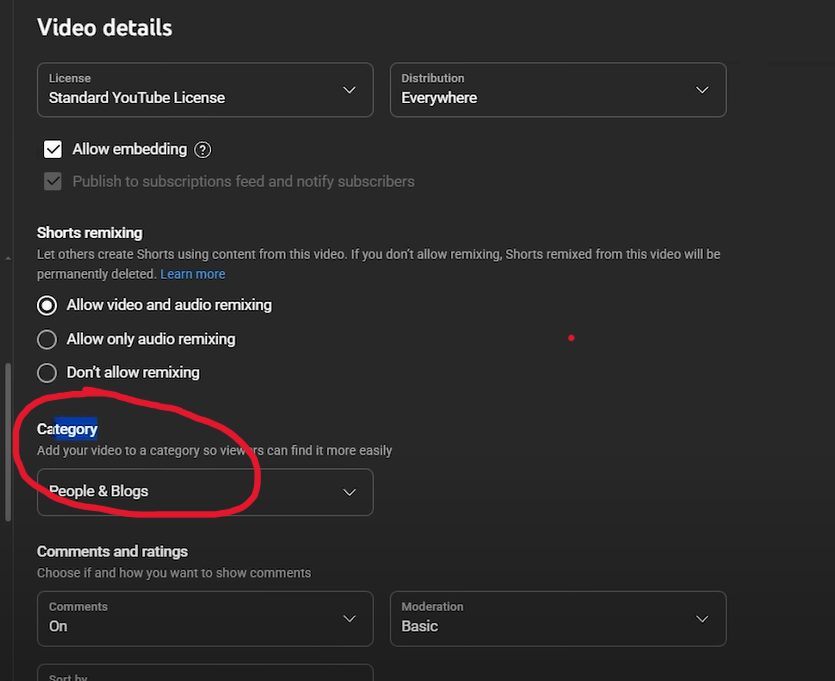Open the Moderation dropdown set to Basic
Image resolution: width=835 pixels, height=681 pixels.
pyautogui.click(x=558, y=619)
